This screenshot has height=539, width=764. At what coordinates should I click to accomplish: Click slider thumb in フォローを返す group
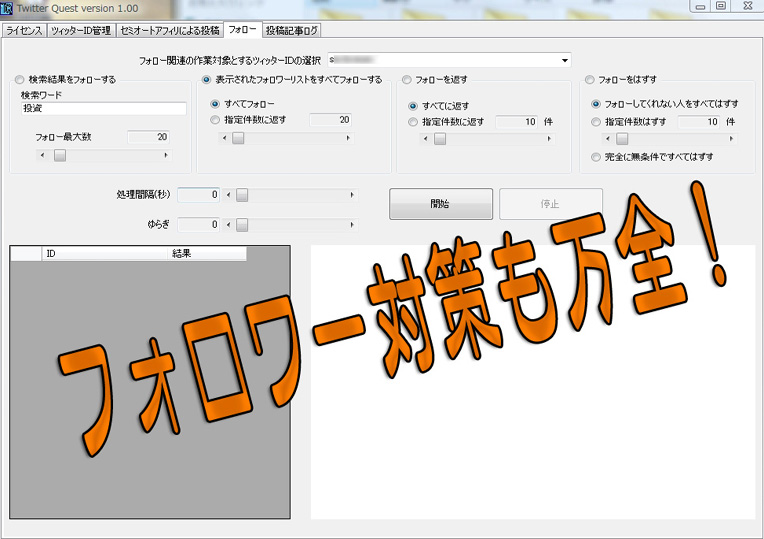point(440,139)
